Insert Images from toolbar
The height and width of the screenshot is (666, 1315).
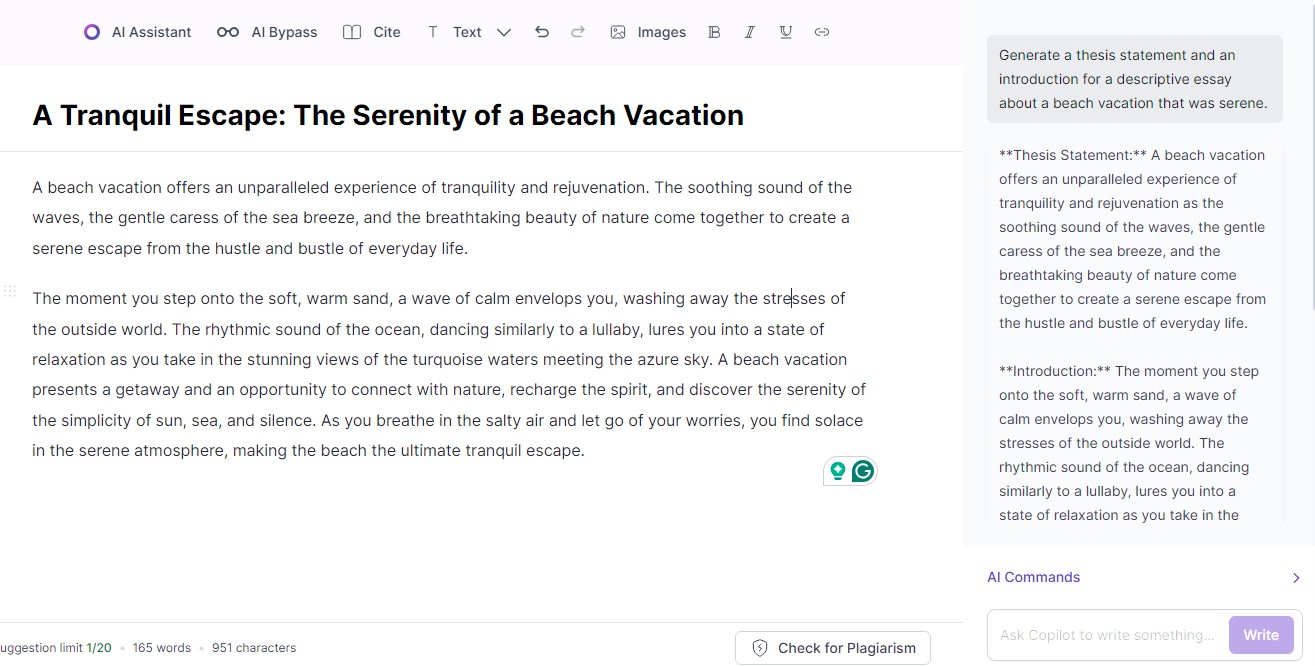pyautogui.click(x=648, y=32)
